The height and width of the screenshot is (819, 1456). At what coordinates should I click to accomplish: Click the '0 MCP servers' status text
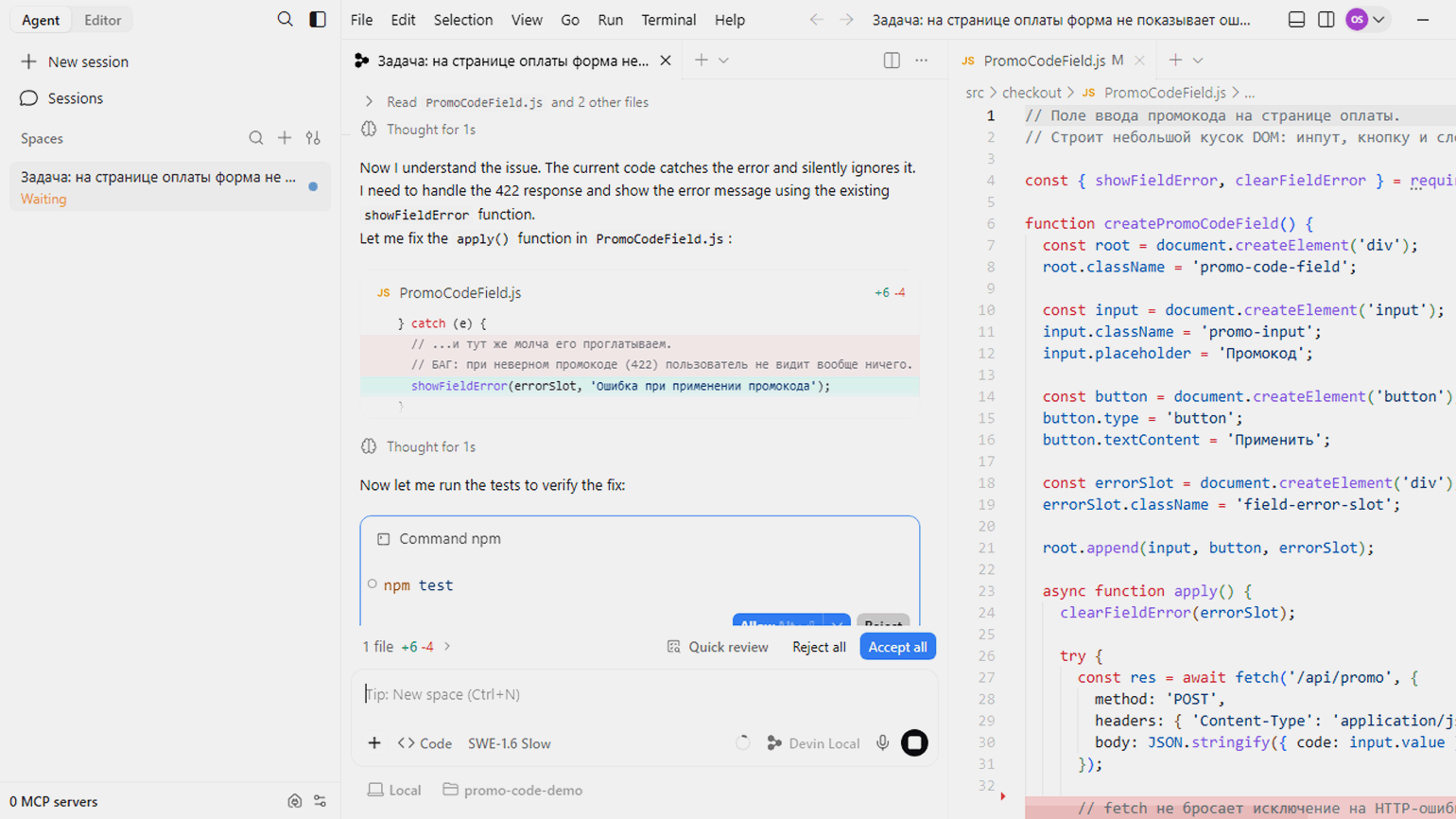pos(54,802)
